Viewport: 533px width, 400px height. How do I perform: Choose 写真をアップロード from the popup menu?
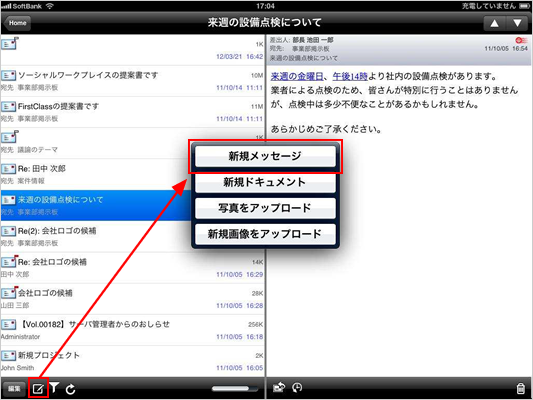point(265,208)
